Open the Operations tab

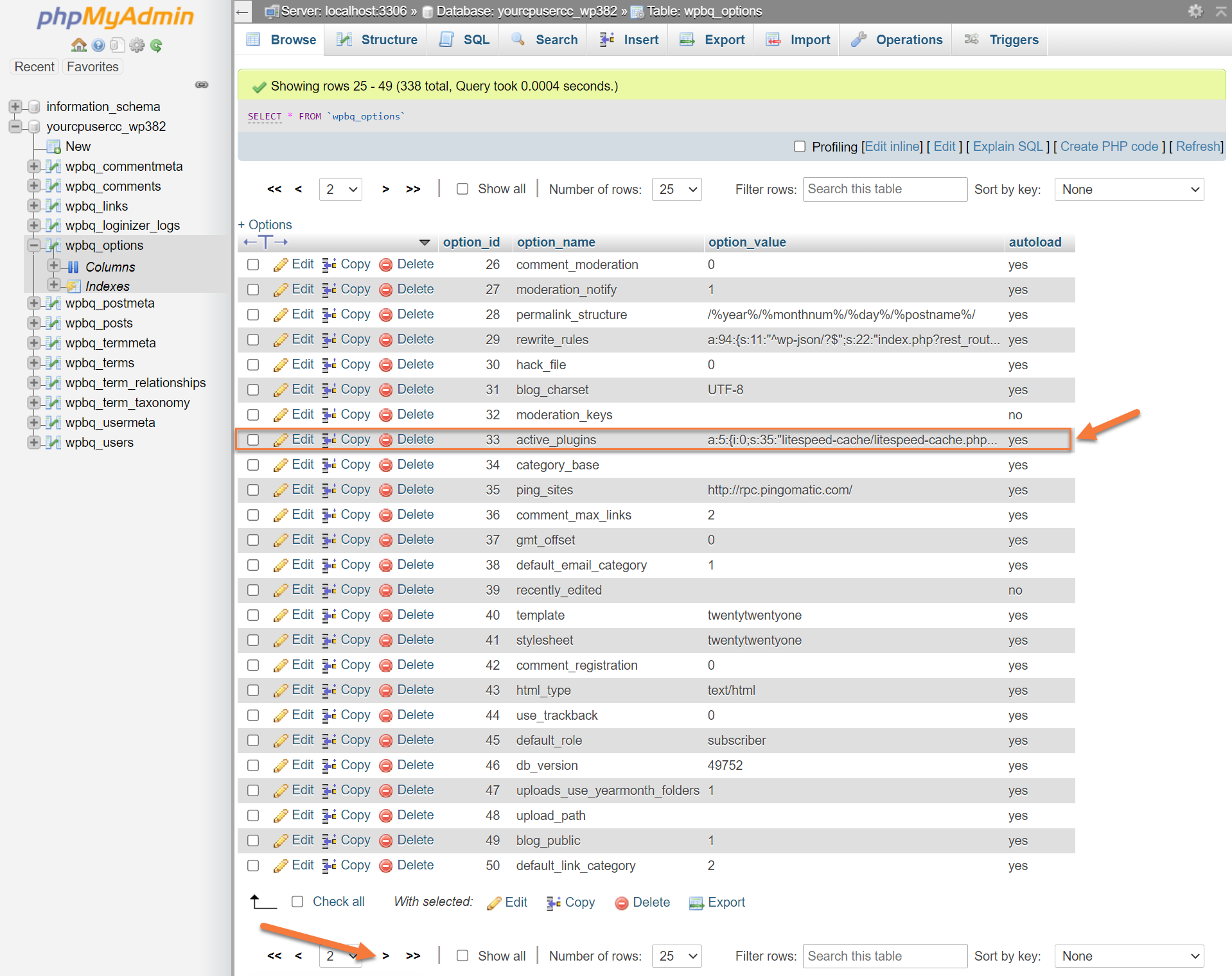897,40
